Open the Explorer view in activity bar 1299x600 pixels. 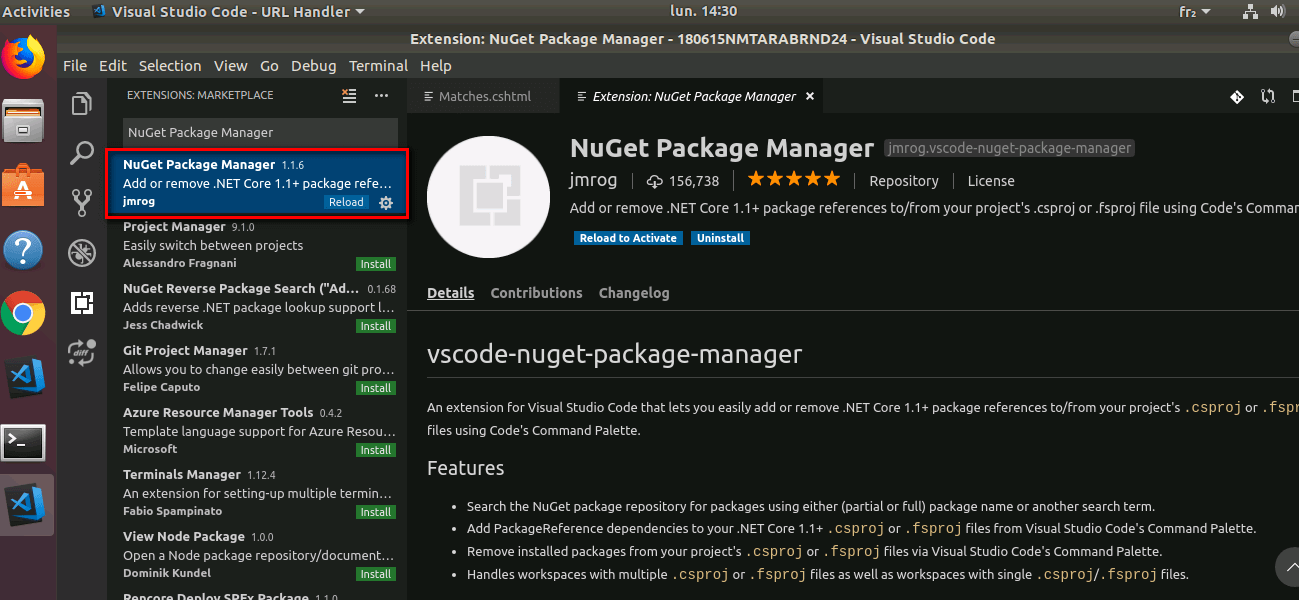click(x=82, y=103)
